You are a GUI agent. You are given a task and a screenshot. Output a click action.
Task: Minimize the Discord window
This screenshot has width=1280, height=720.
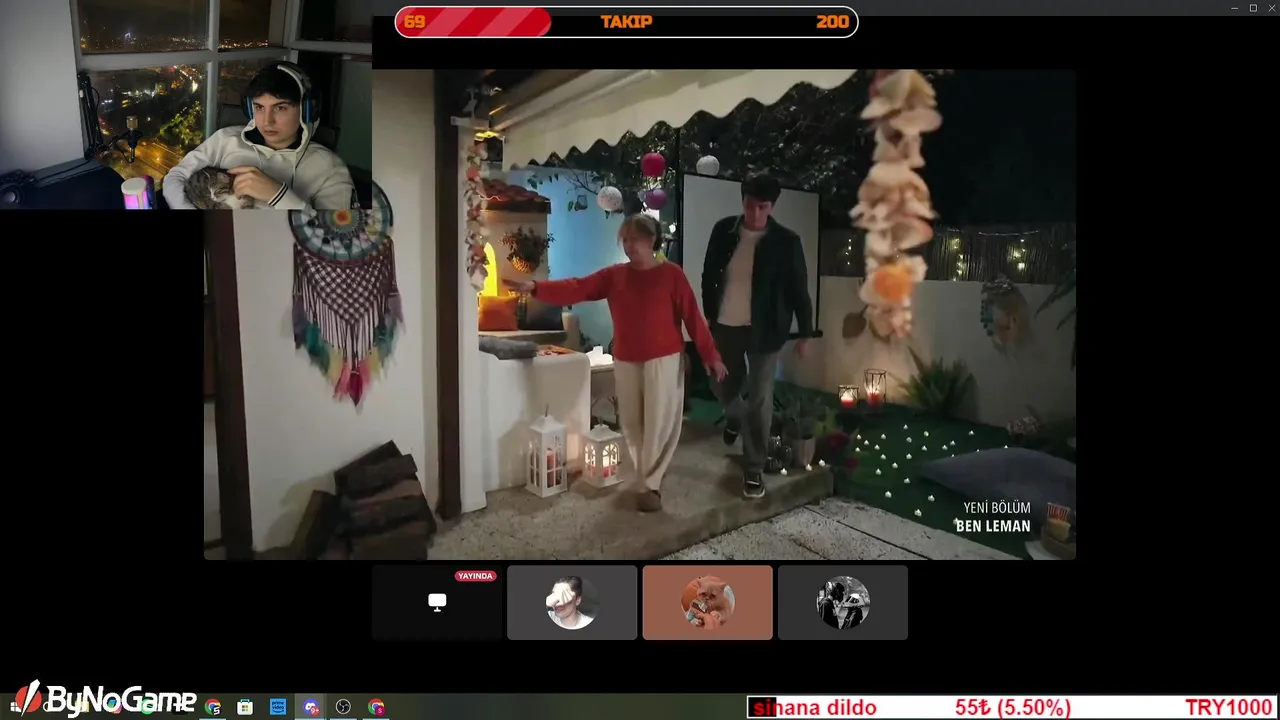click(x=1234, y=8)
